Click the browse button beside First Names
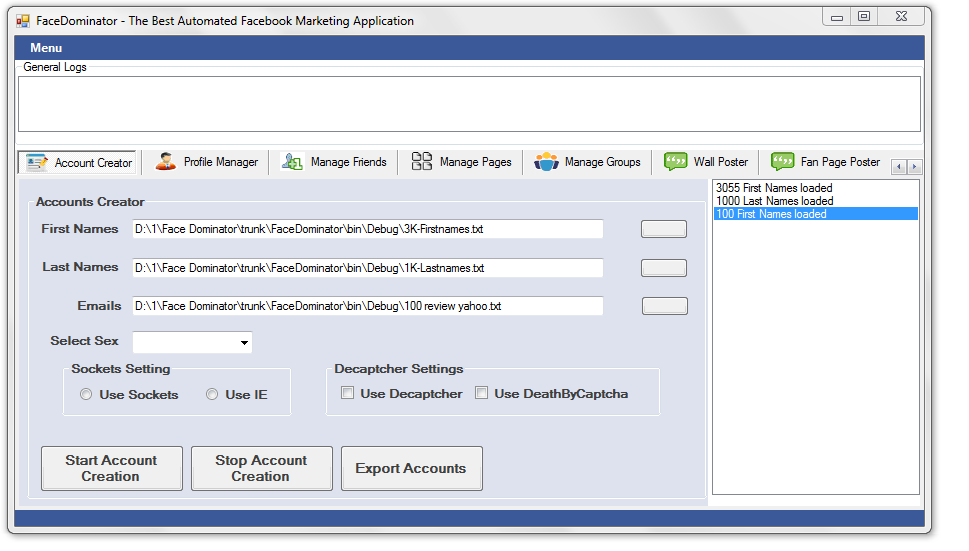969x551 pixels. 664,229
